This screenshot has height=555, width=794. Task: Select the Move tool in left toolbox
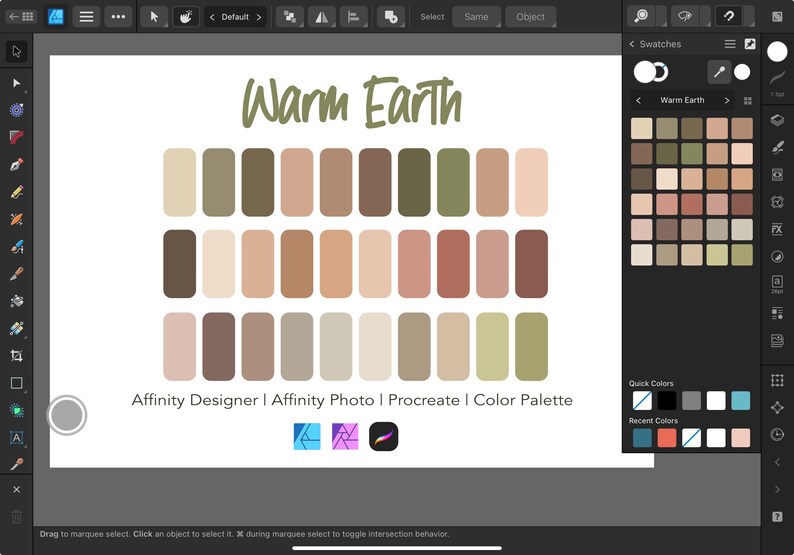(16, 52)
